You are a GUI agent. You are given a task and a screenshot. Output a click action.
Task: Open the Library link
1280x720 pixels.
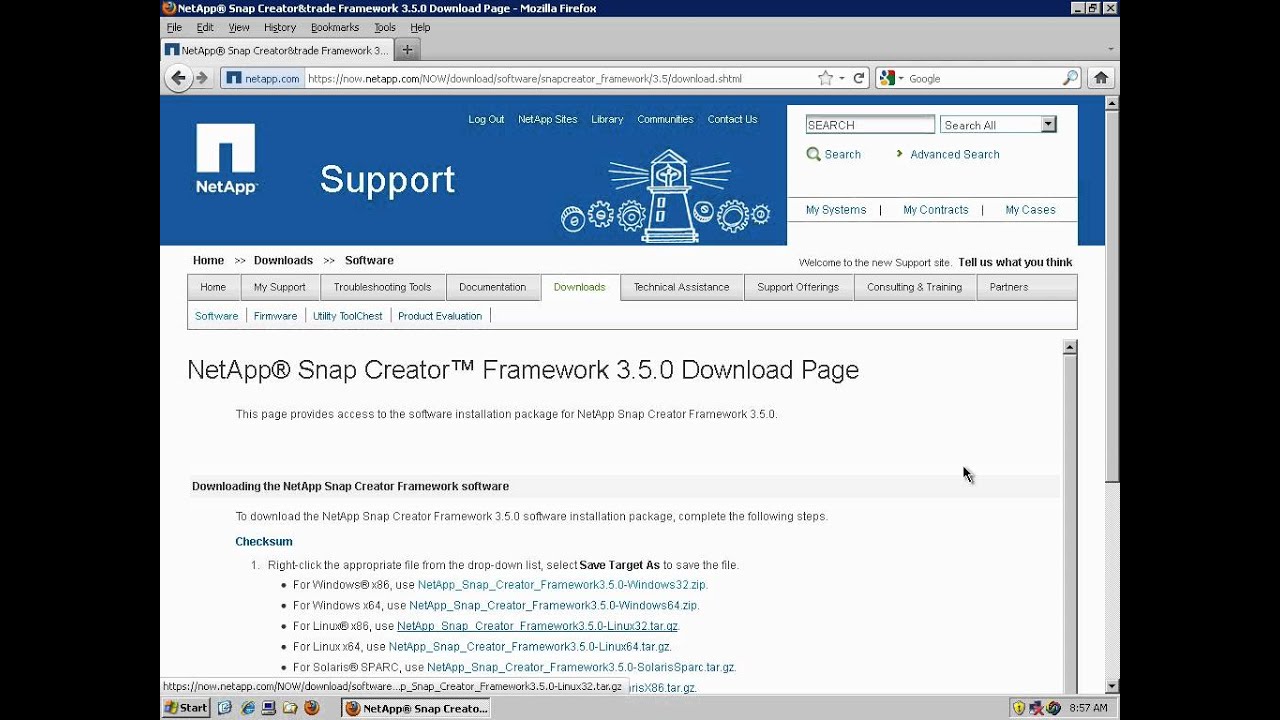[x=607, y=119]
